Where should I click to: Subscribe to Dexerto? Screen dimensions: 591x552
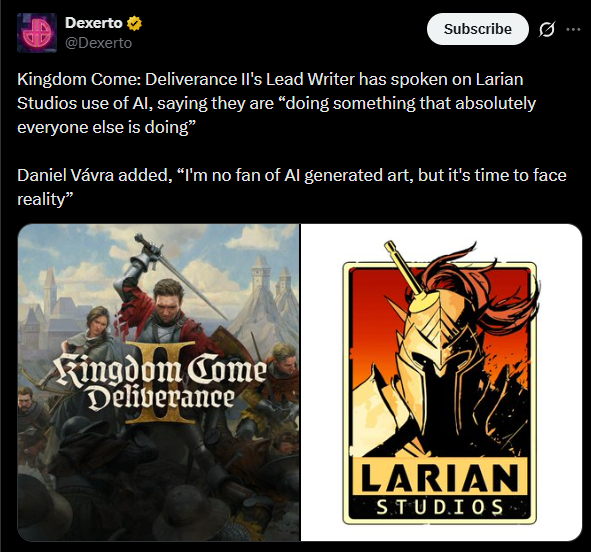478,29
